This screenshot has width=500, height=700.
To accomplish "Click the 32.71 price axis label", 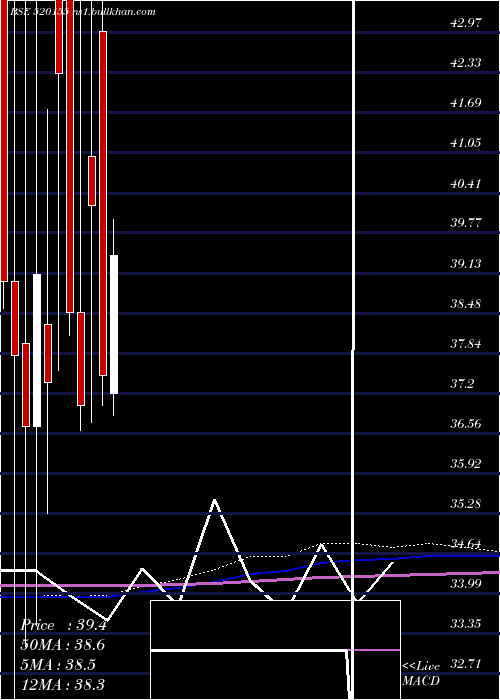I will pos(467,664).
